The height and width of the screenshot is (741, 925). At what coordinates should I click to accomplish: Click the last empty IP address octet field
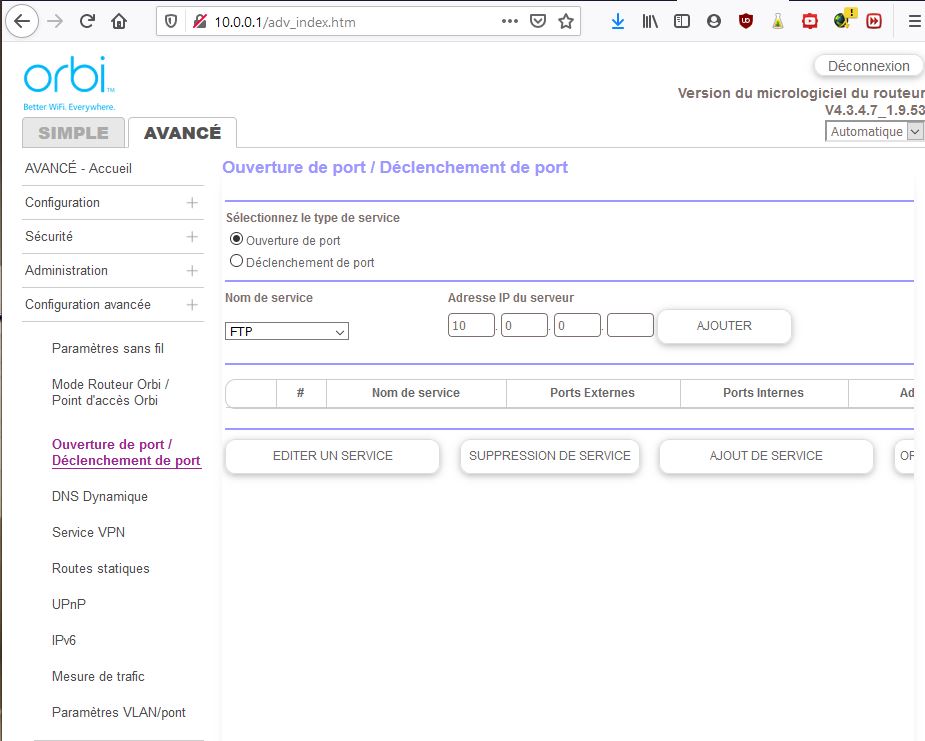pos(630,326)
